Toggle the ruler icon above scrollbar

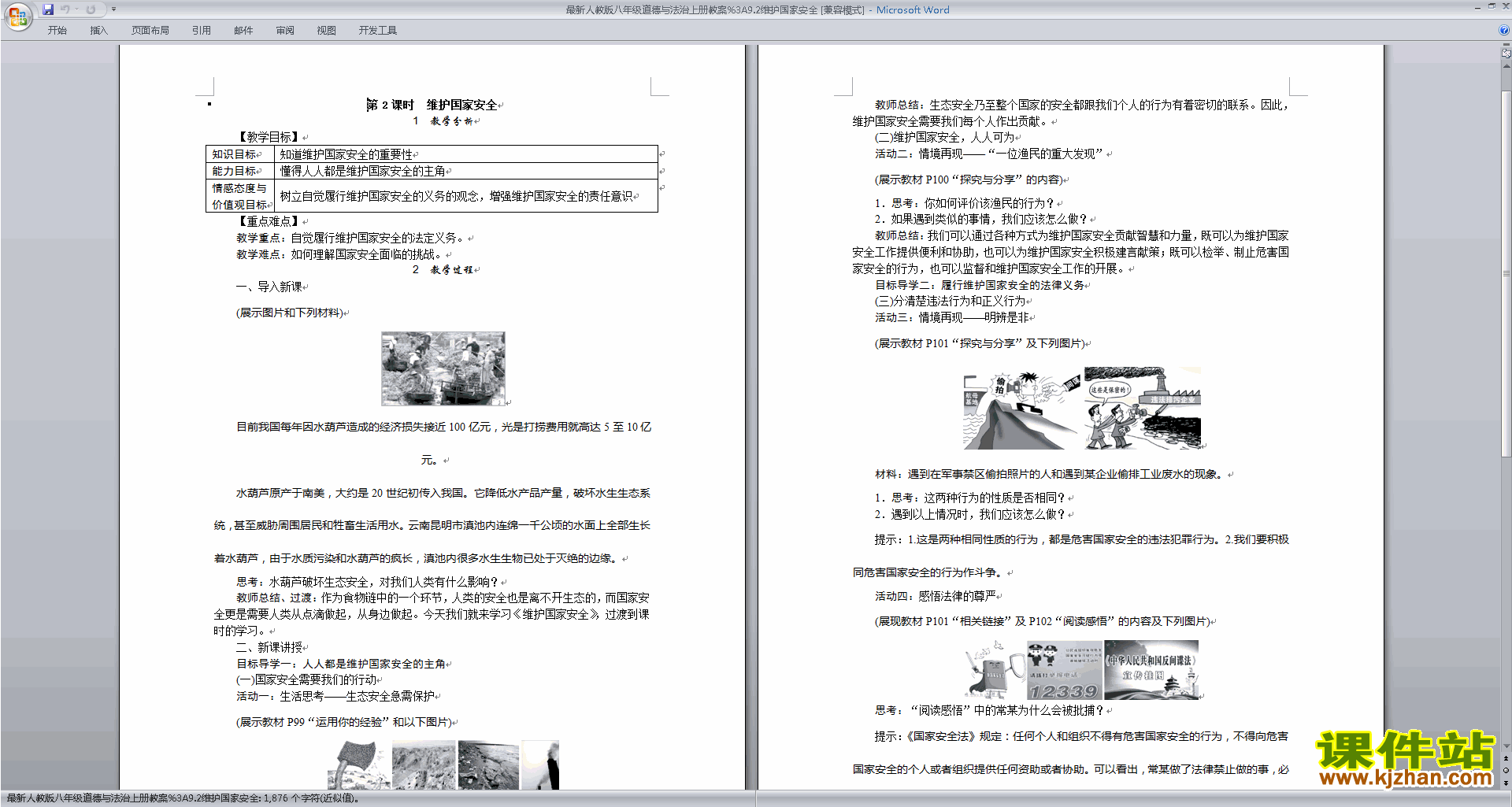pos(1506,54)
